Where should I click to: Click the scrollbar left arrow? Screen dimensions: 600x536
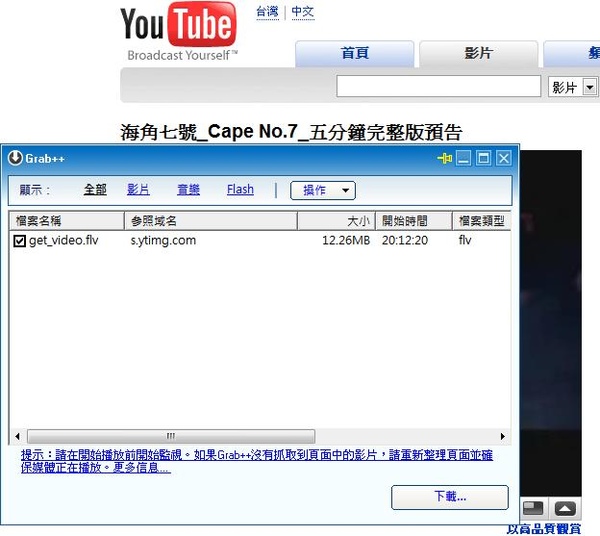tap(17, 436)
